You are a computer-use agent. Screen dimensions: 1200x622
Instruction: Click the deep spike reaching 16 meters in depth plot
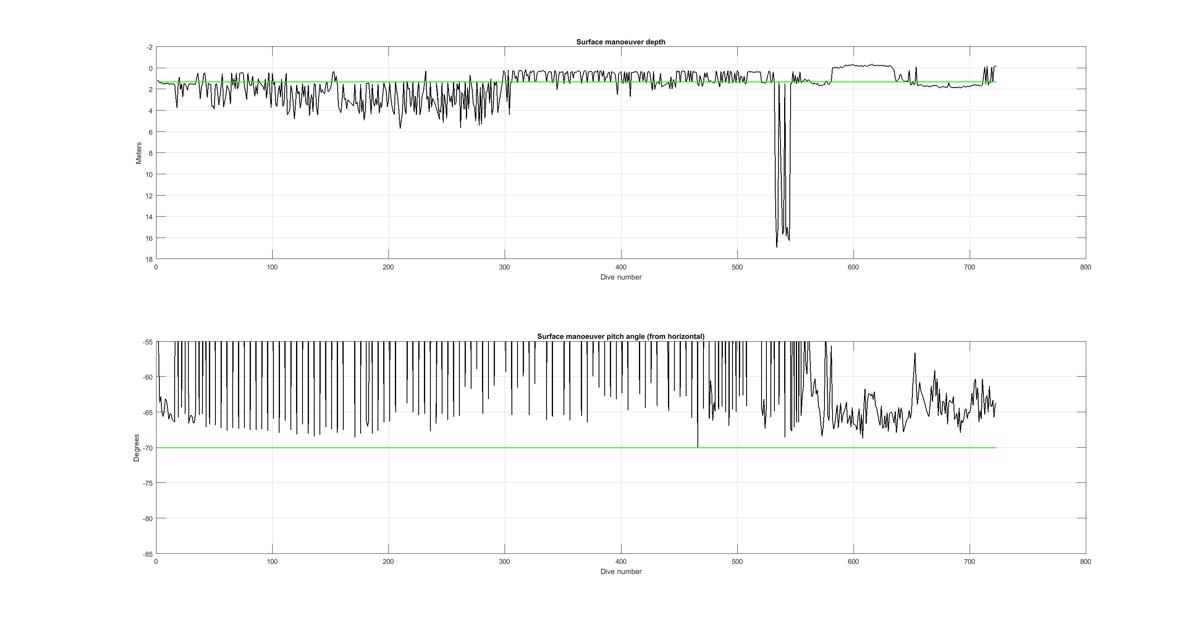coord(782,165)
